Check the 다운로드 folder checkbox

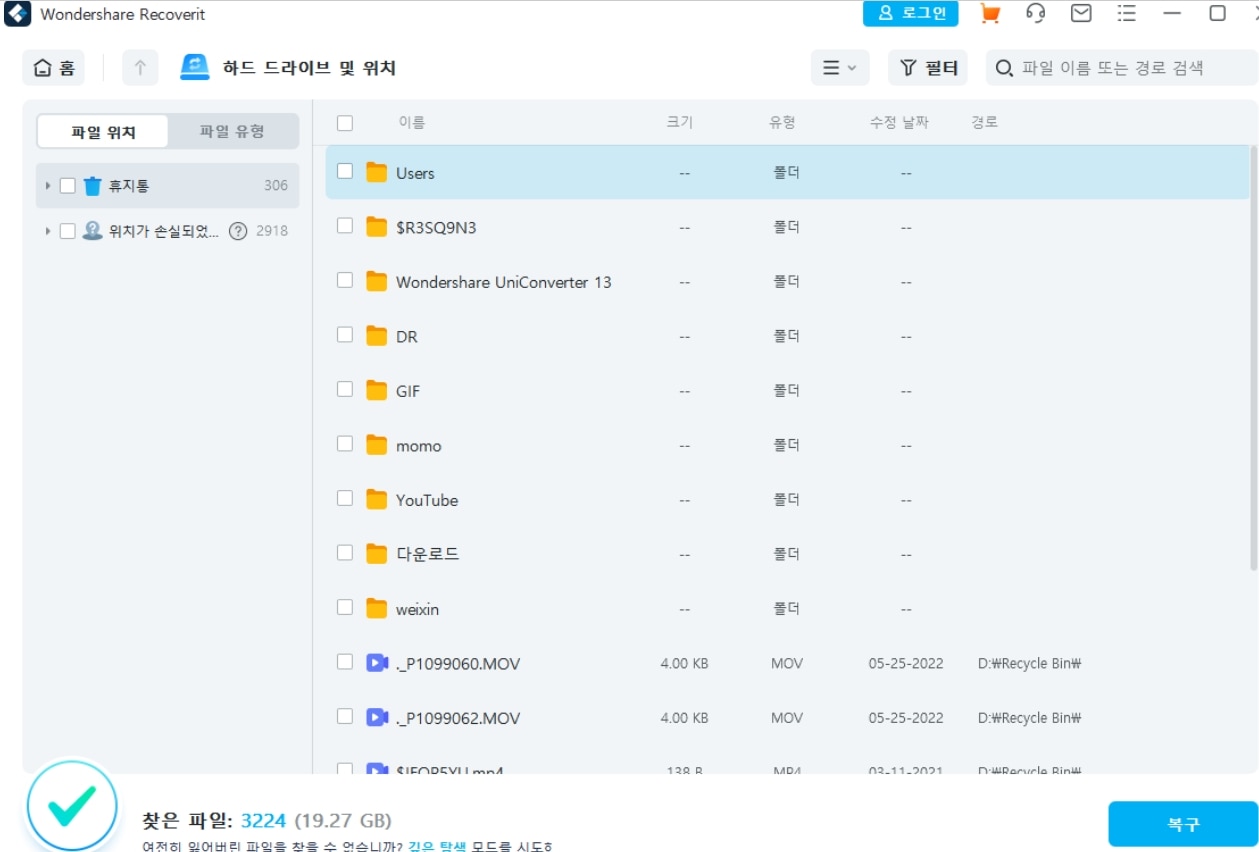click(345, 552)
